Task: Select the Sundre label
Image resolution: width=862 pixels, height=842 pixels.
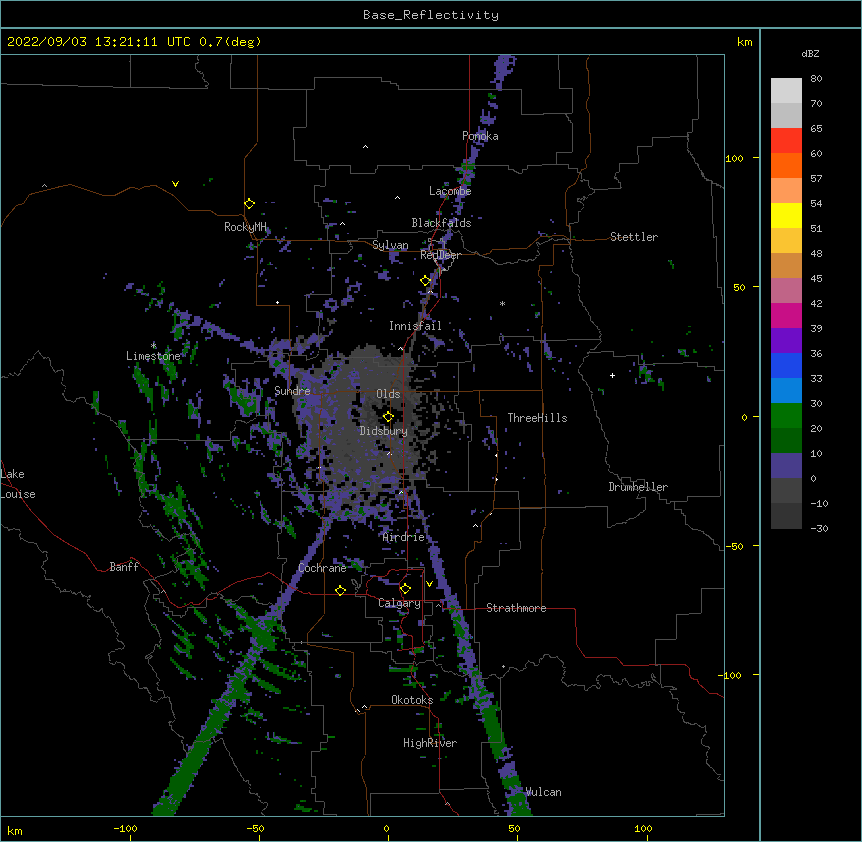Action: click(x=292, y=391)
